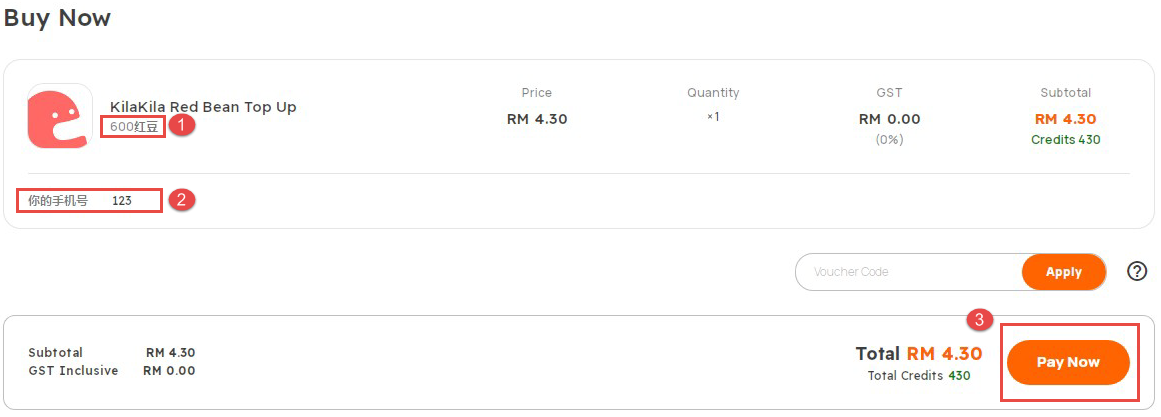1161x417 pixels.
Task: Click the red number 3 annotation badge
Action: [980, 320]
